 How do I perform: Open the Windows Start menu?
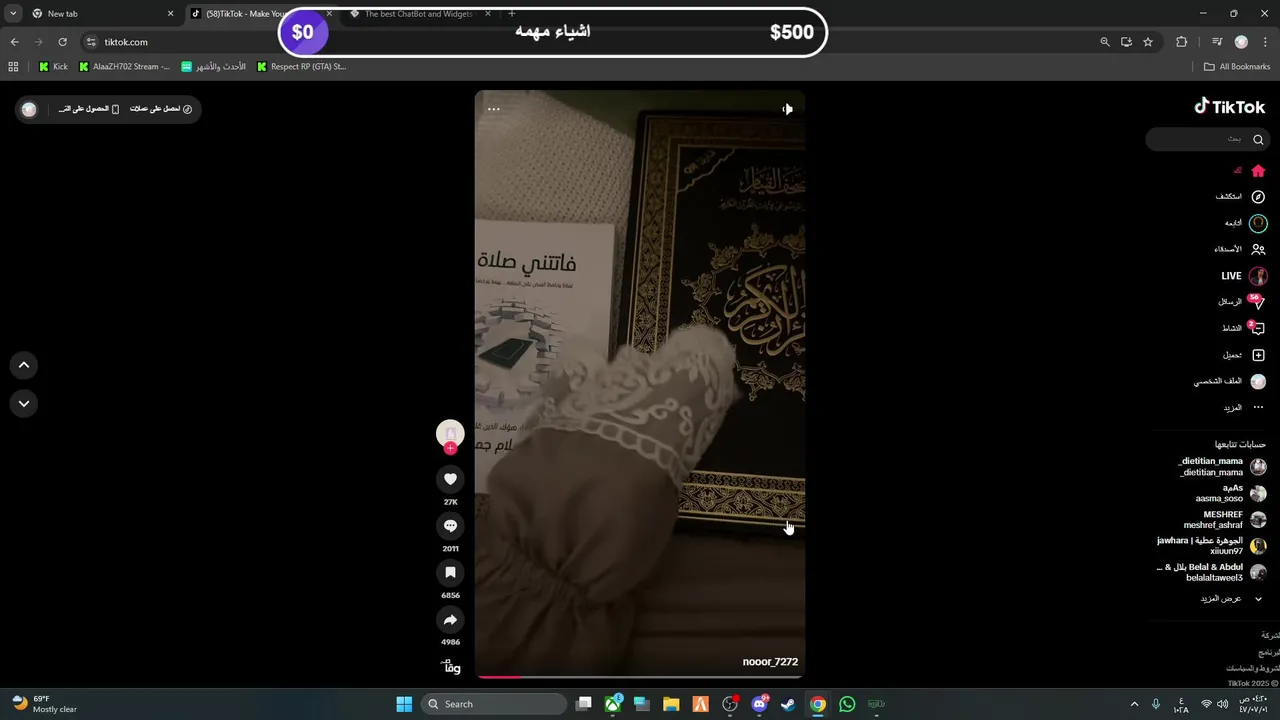[x=404, y=704]
